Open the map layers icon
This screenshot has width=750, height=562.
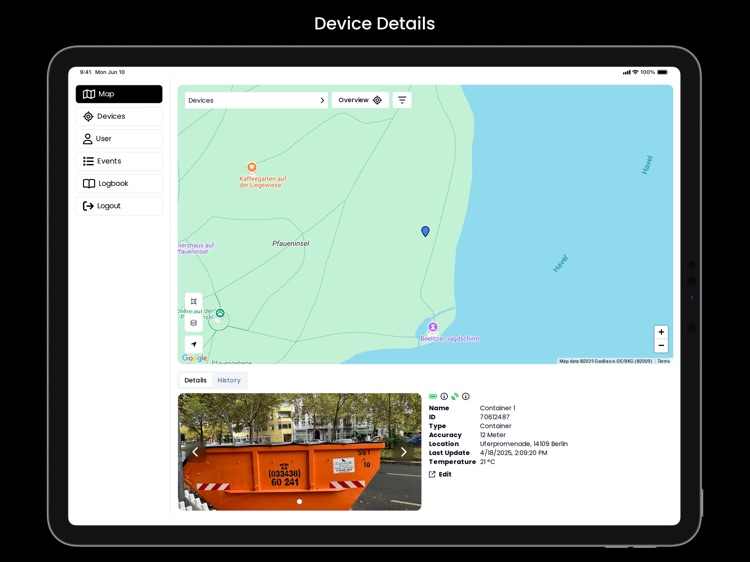click(194, 323)
